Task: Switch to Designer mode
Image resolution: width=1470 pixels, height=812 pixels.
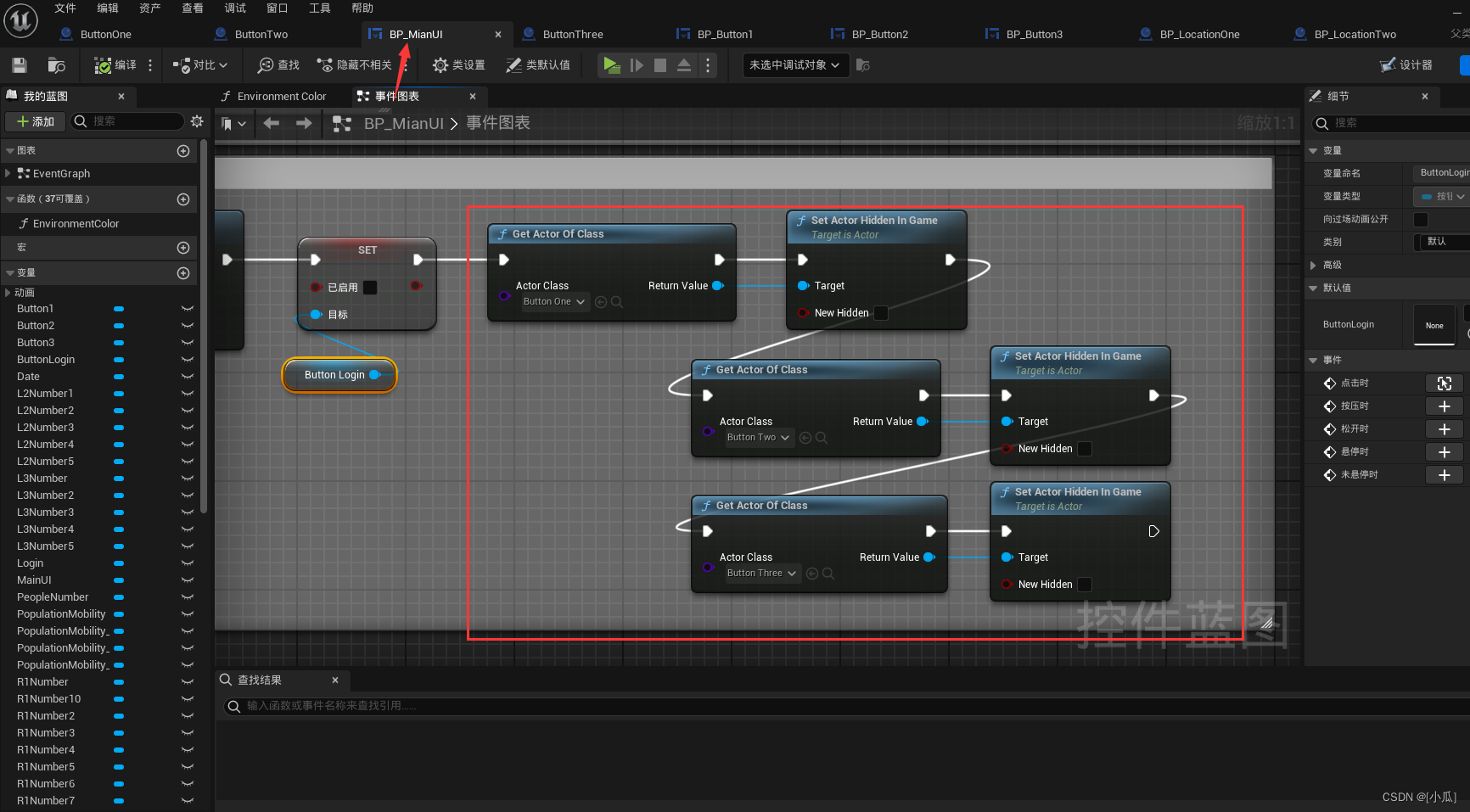Action: coord(1406,65)
